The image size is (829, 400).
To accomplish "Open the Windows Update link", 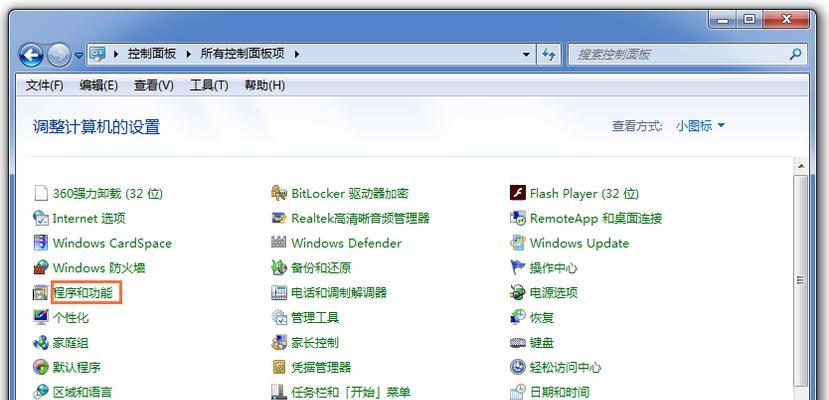I will click(x=579, y=244).
